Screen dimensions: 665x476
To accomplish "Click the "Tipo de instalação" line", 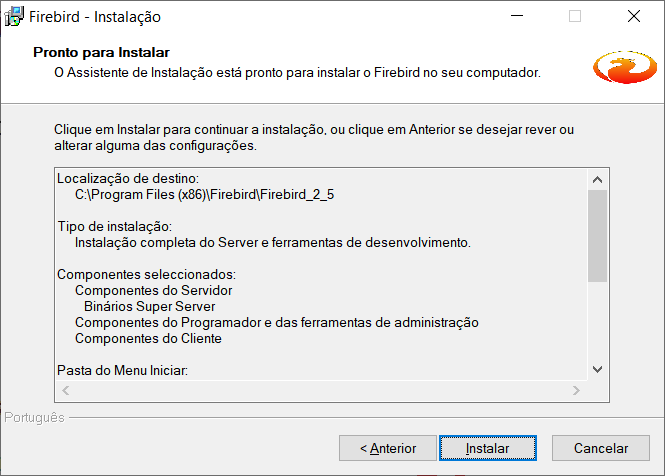I will 114,226.
